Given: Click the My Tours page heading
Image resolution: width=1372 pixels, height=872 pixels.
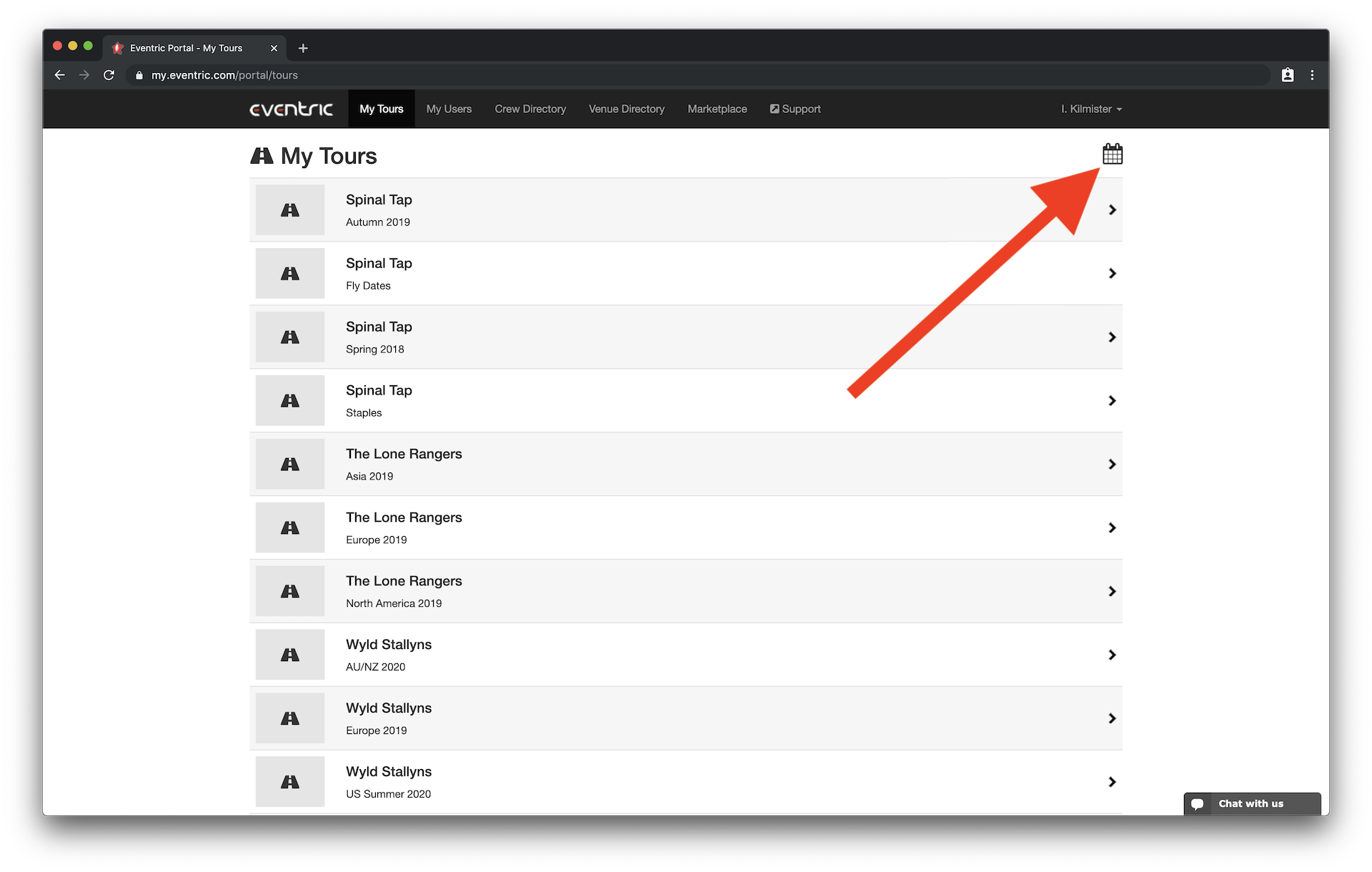Looking at the screenshot, I should tap(314, 156).
